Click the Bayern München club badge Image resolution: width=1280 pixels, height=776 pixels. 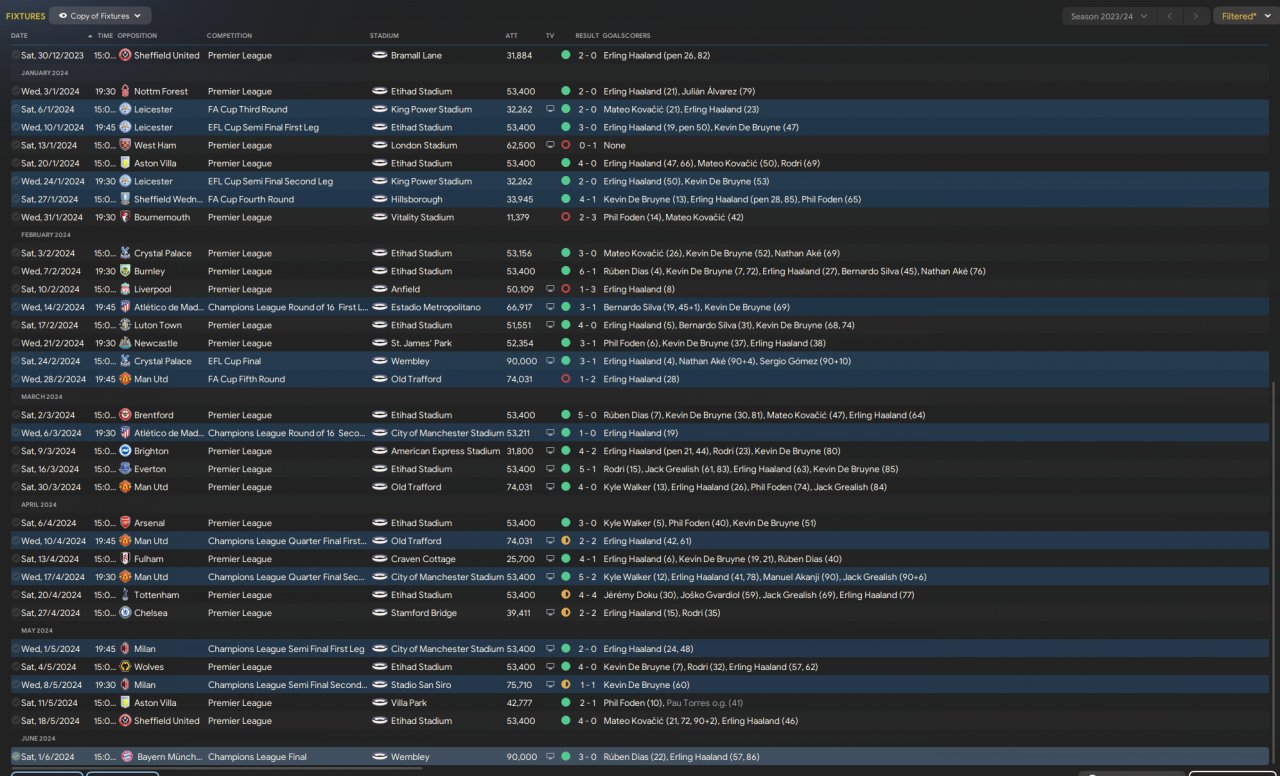125,757
